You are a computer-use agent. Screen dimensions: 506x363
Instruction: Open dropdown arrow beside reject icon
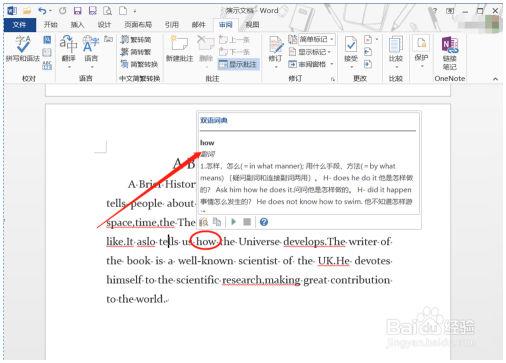[377, 40]
